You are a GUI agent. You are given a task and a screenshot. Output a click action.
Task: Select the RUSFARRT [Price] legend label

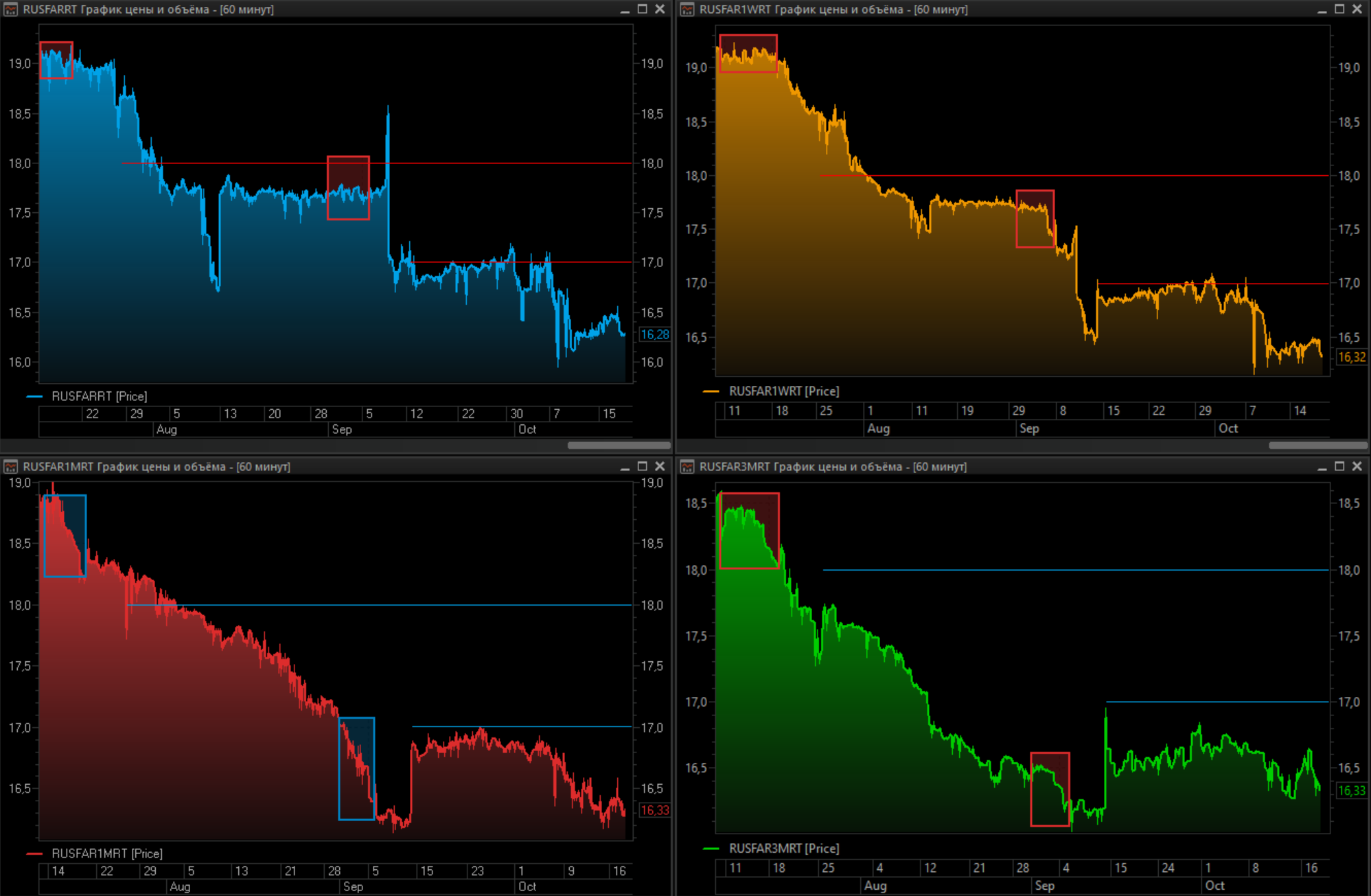(99, 396)
